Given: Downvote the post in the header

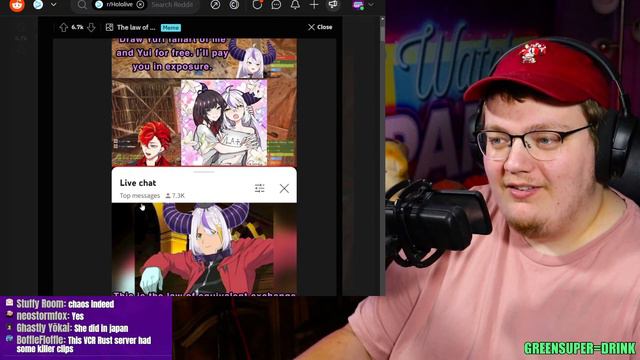Looking at the screenshot, I should [x=91, y=27].
